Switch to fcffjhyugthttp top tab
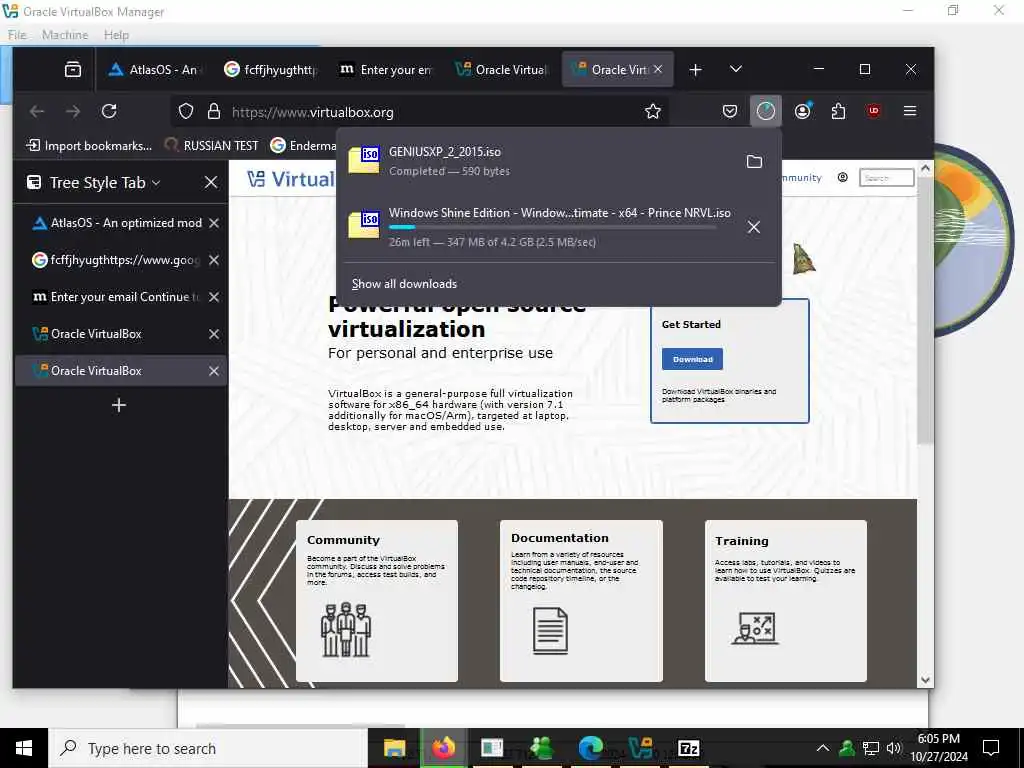 click(272, 69)
